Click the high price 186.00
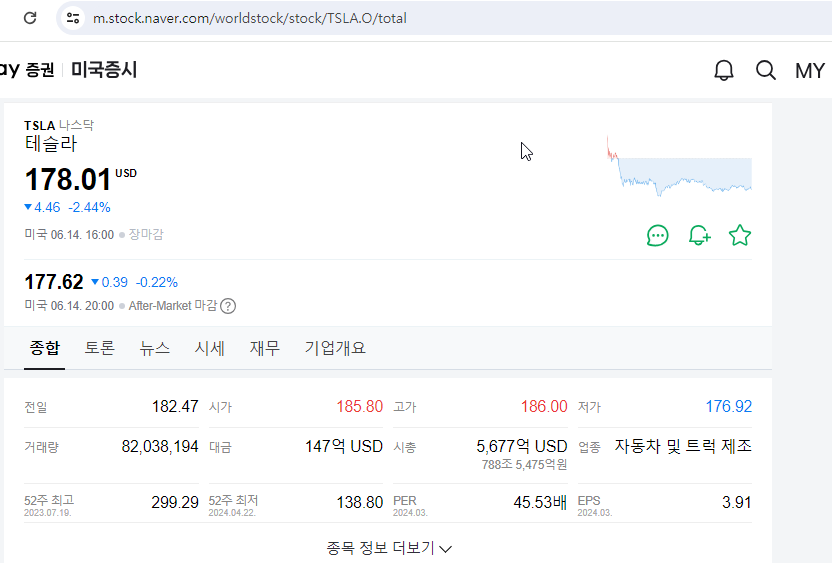The height and width of the screenshot is (563, 832). point(544,406)
